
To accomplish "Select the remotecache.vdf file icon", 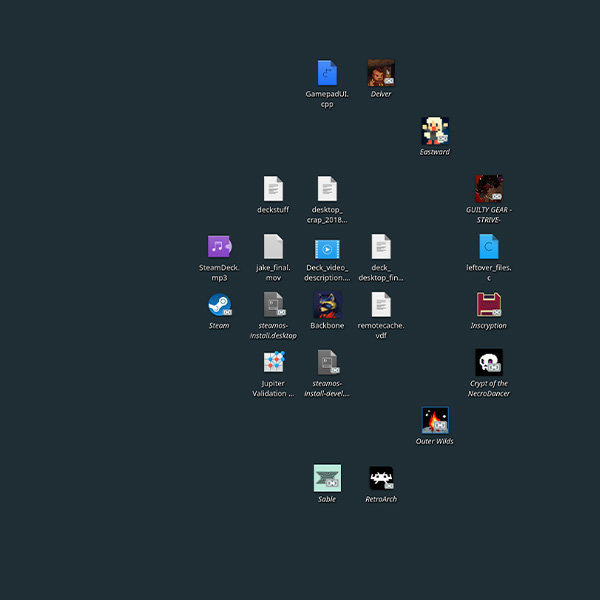I will click(x=381, y=304).
